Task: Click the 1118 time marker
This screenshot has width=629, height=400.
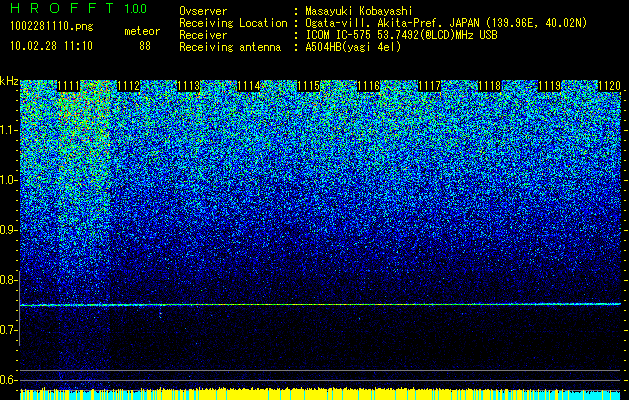Action: (x=490, y=86)
